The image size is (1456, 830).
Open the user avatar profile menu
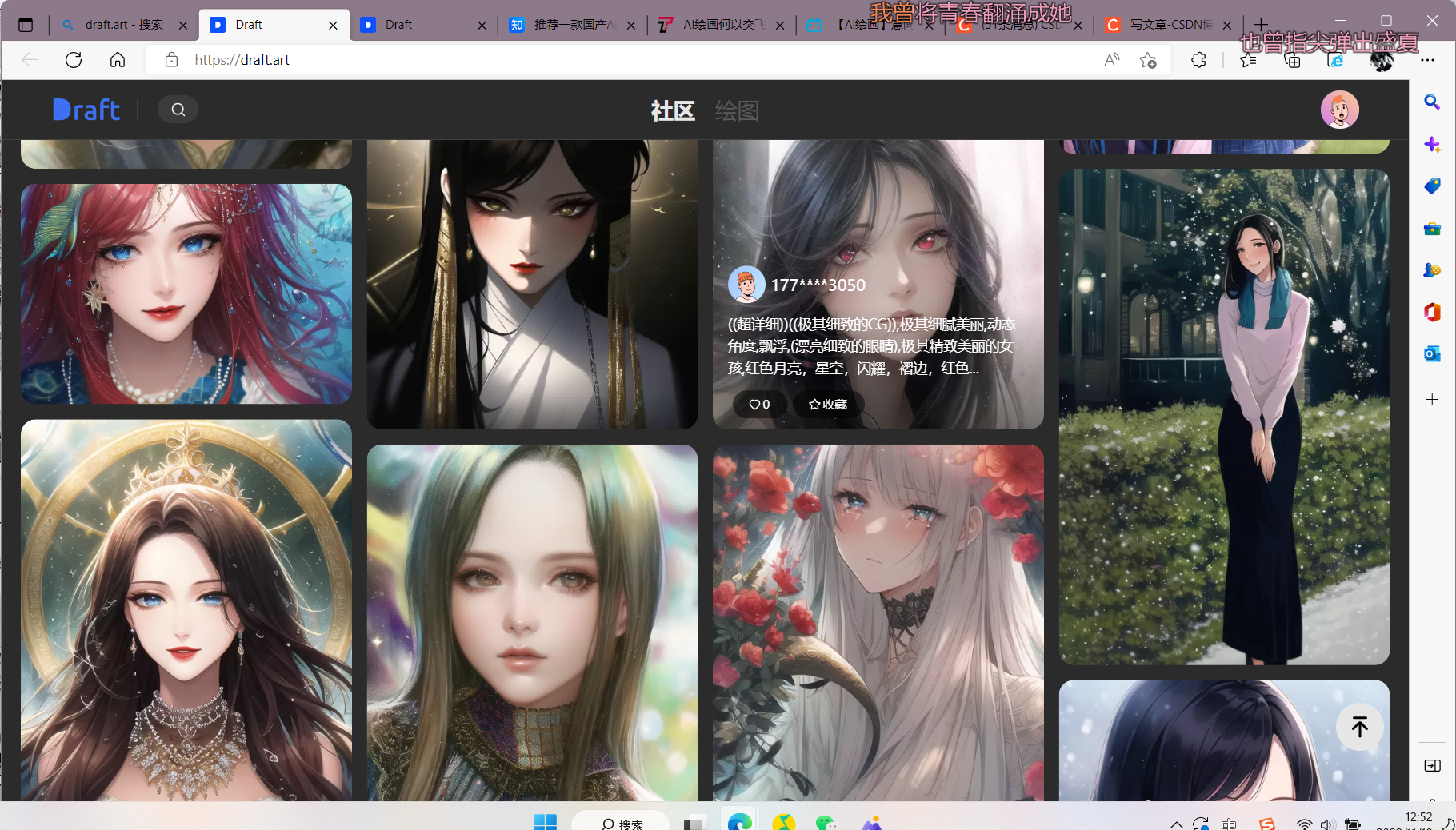point(1339,110)
